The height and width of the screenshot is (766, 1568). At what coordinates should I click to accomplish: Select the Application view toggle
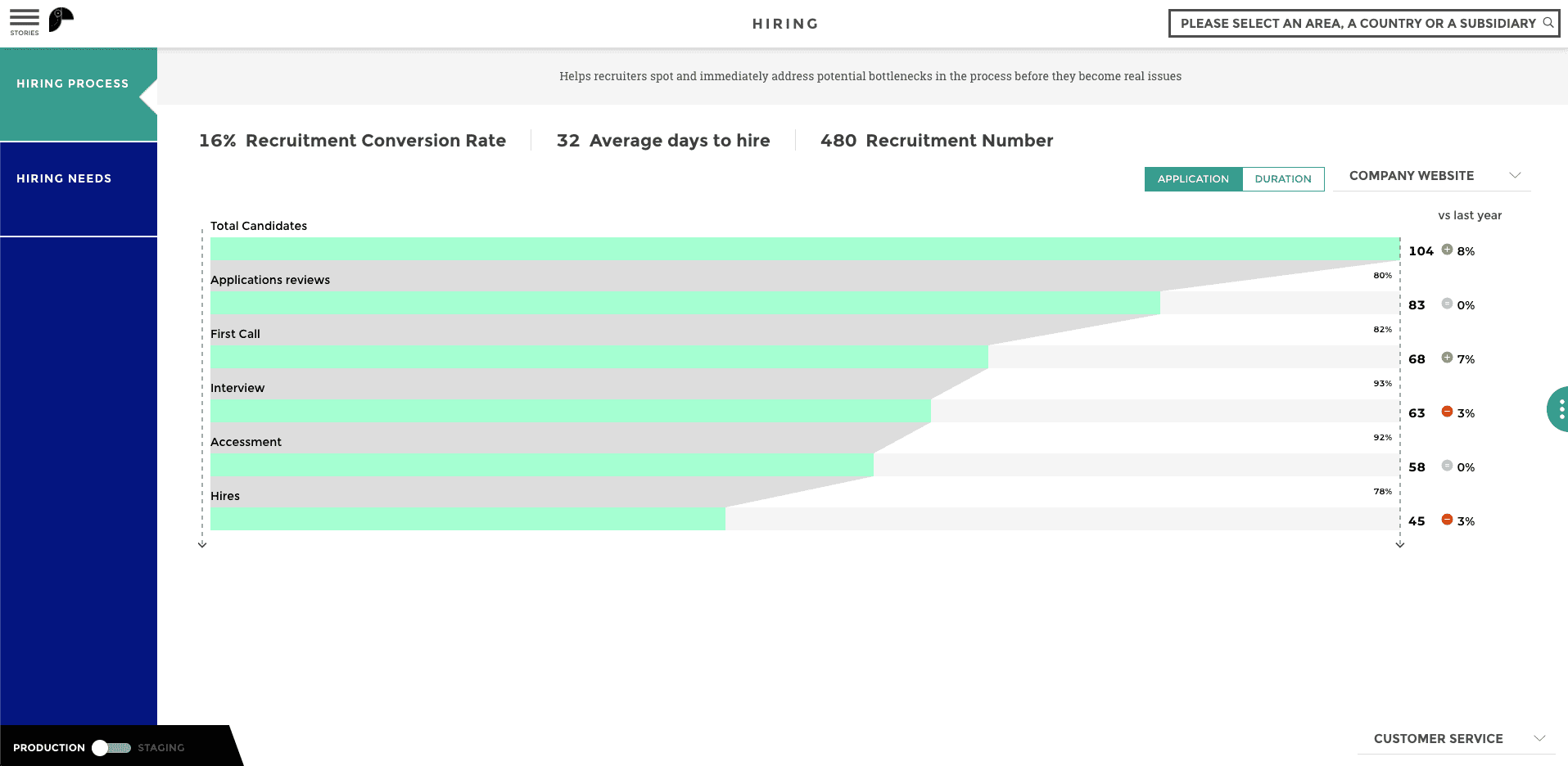1193,179
